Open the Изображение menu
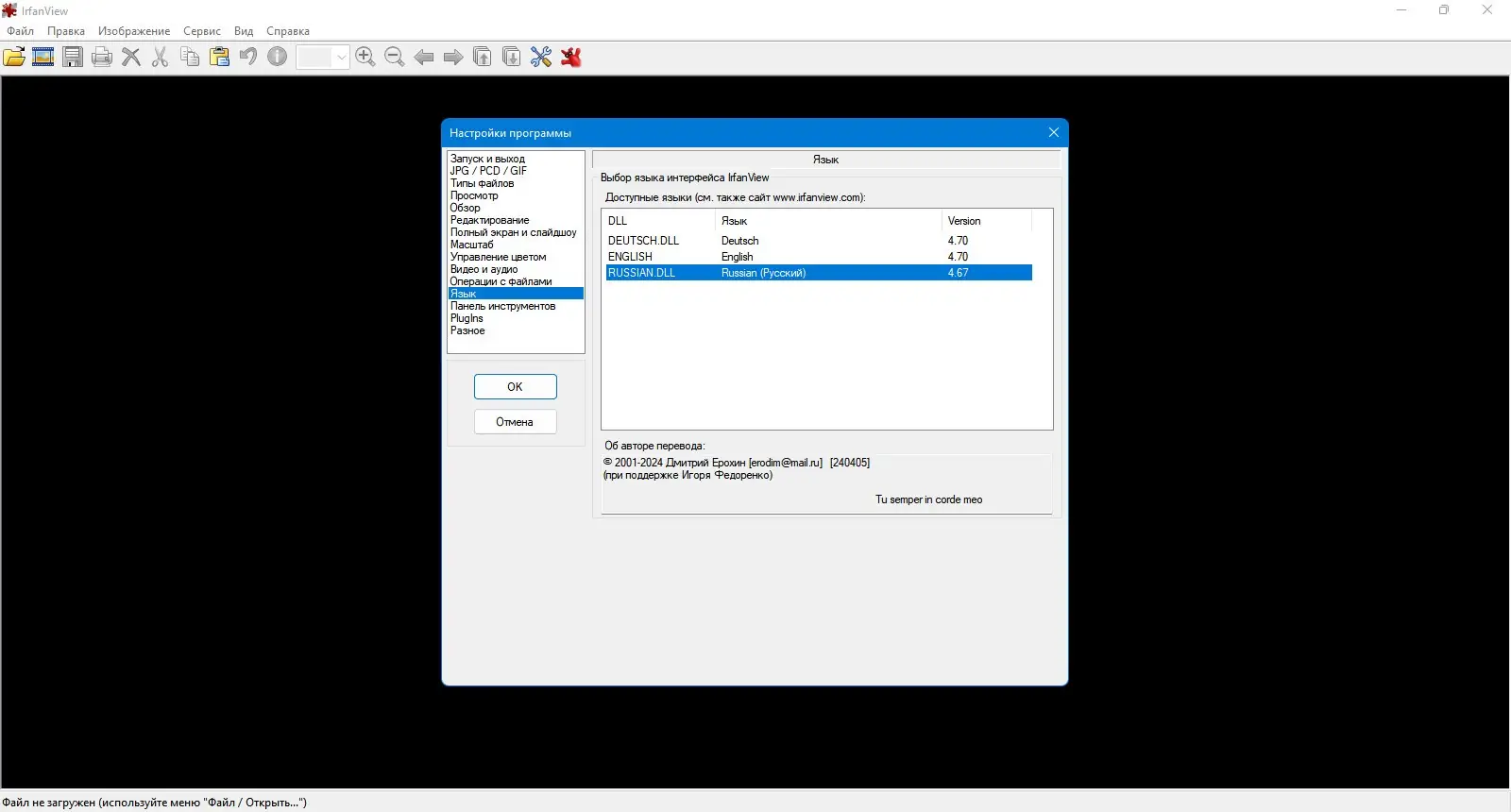Viewport: 1511px width, 812px height. [134, 31]
